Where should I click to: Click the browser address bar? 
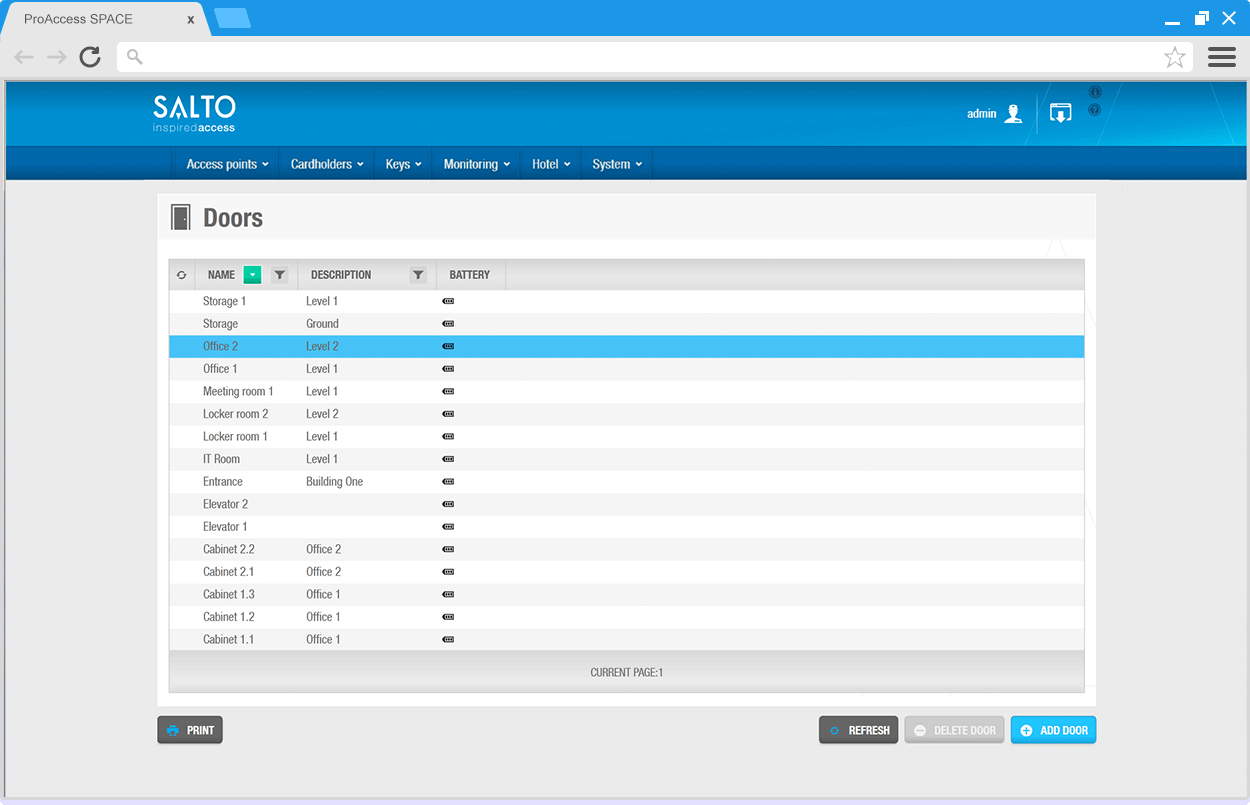tap(640, 57)
